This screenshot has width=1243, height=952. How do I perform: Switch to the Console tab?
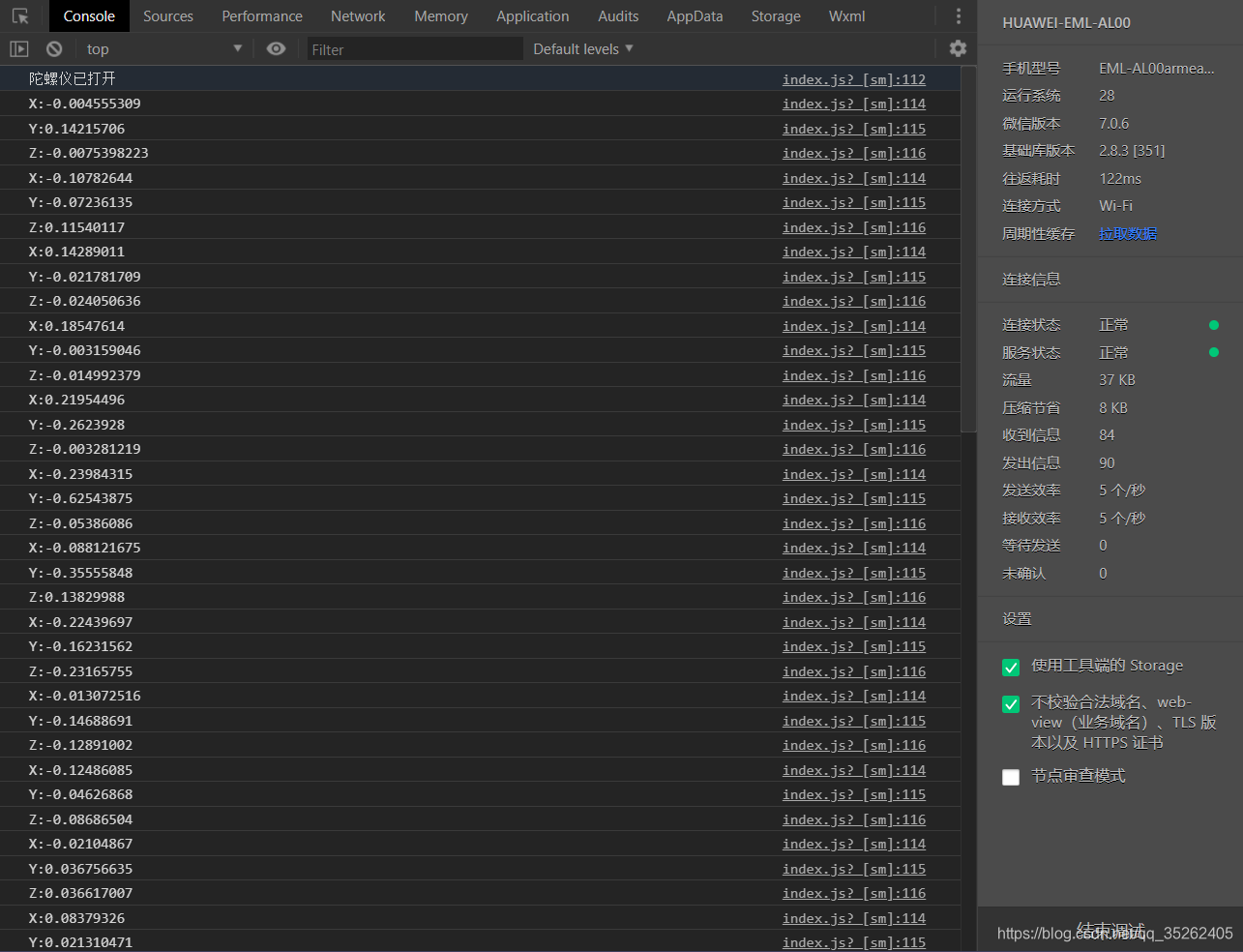click(x=89, y=16)
